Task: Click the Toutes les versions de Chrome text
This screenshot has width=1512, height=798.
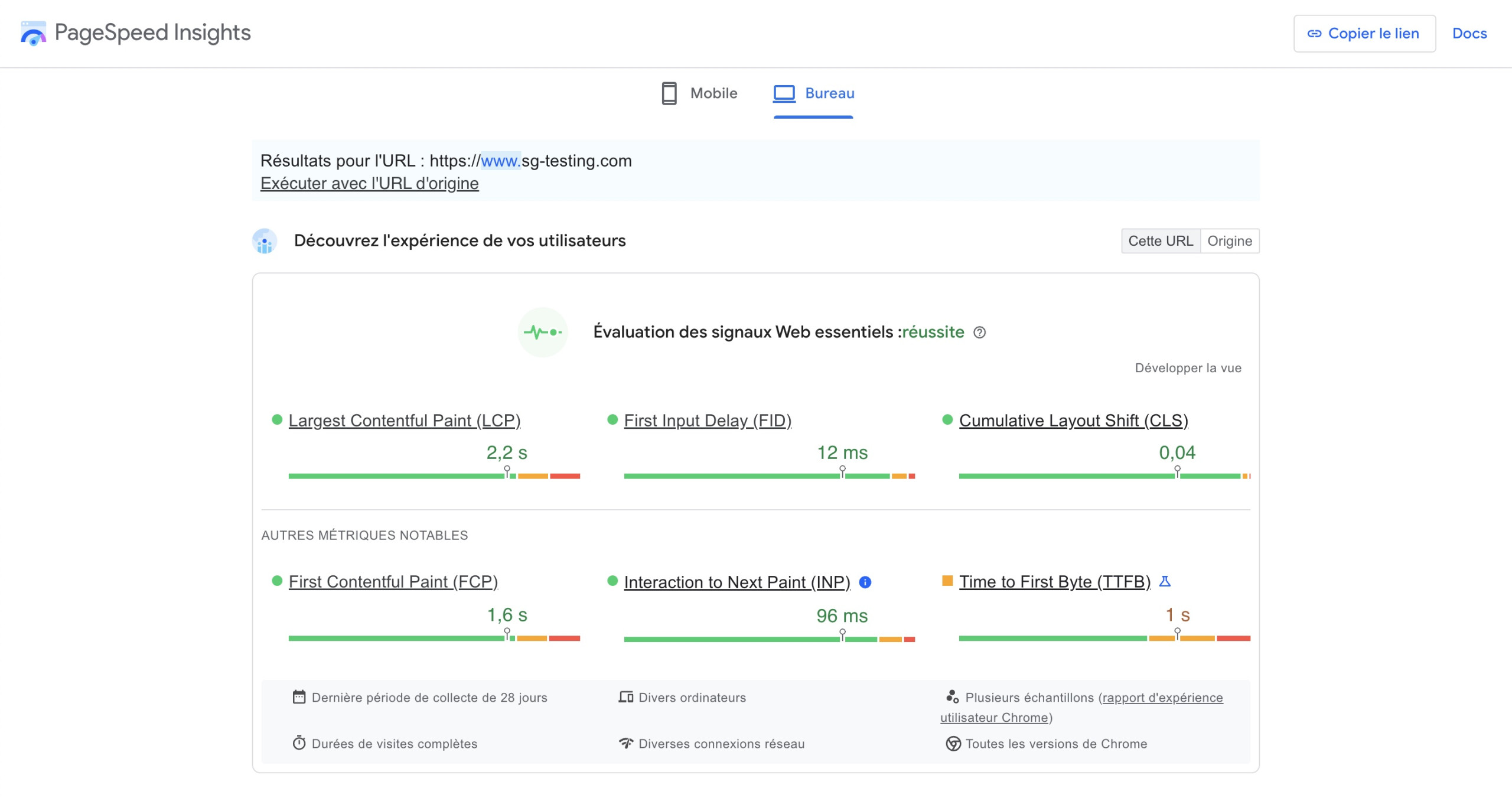Action: [1056, 744]
